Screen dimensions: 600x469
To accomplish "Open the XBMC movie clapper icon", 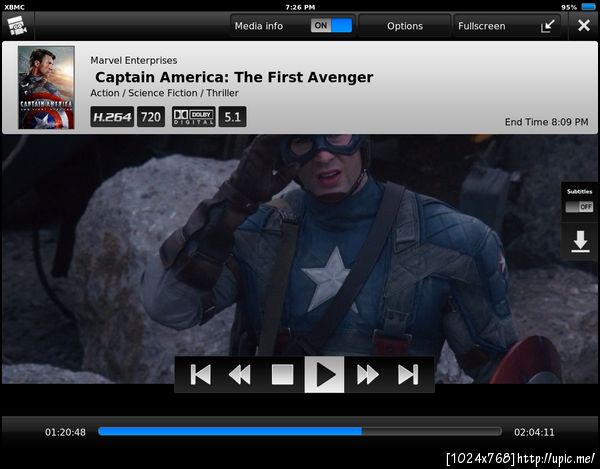I will pos(17,26).
